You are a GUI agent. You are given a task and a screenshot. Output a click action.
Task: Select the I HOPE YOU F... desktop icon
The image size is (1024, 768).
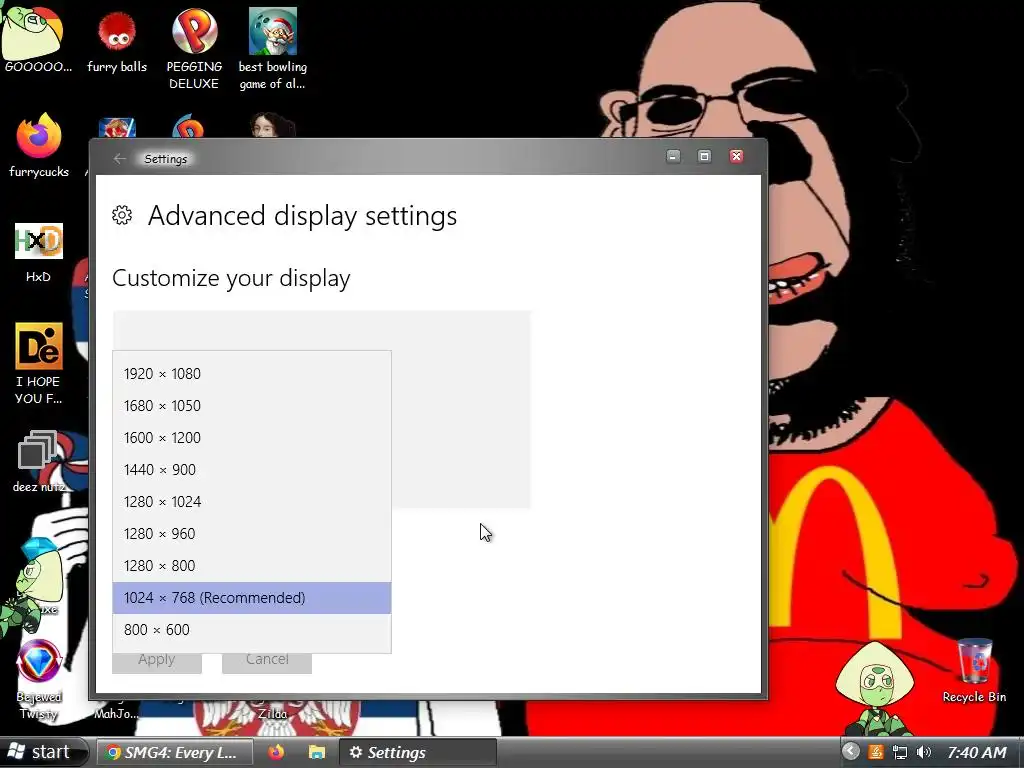point(39,363)
